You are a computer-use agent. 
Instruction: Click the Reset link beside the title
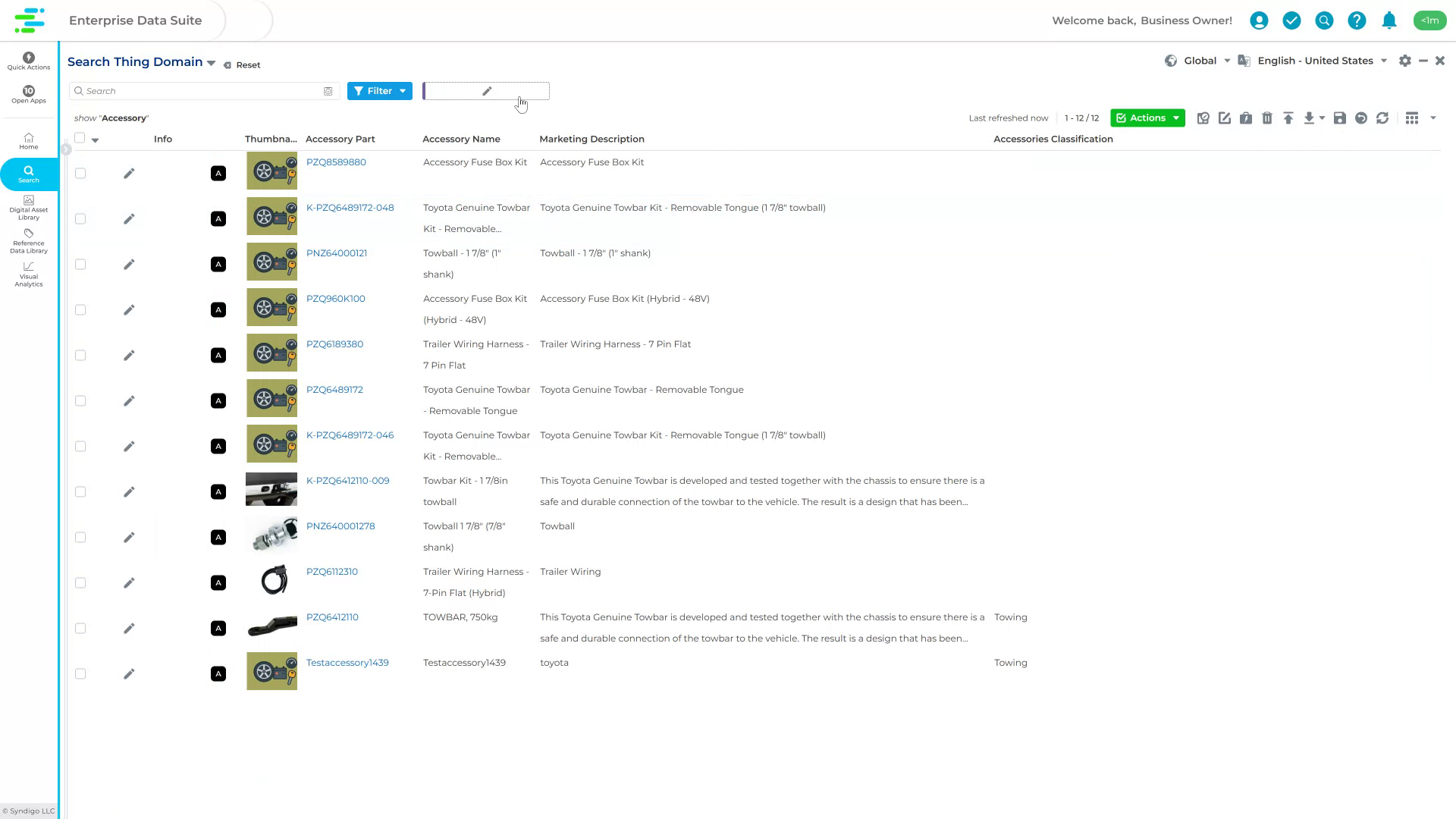pyautogui.click(x=242, y=64)
